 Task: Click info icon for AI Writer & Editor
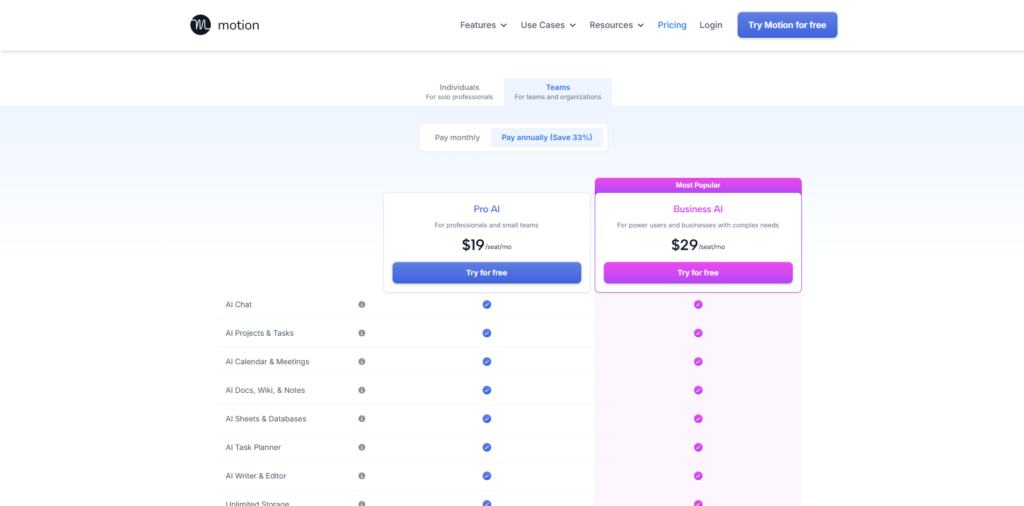362,476
